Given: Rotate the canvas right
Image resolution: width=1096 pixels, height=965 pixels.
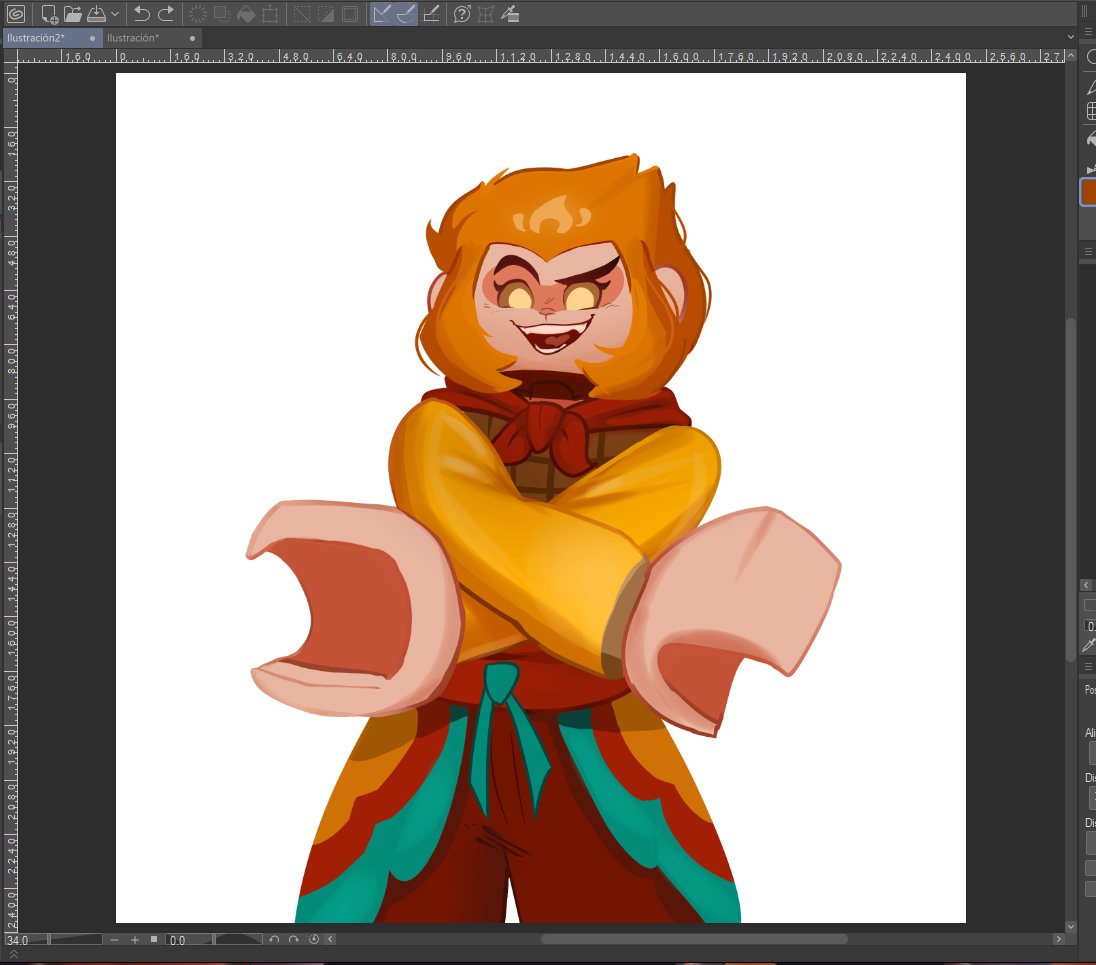Looking at the screenshot, I should (294, 940).
